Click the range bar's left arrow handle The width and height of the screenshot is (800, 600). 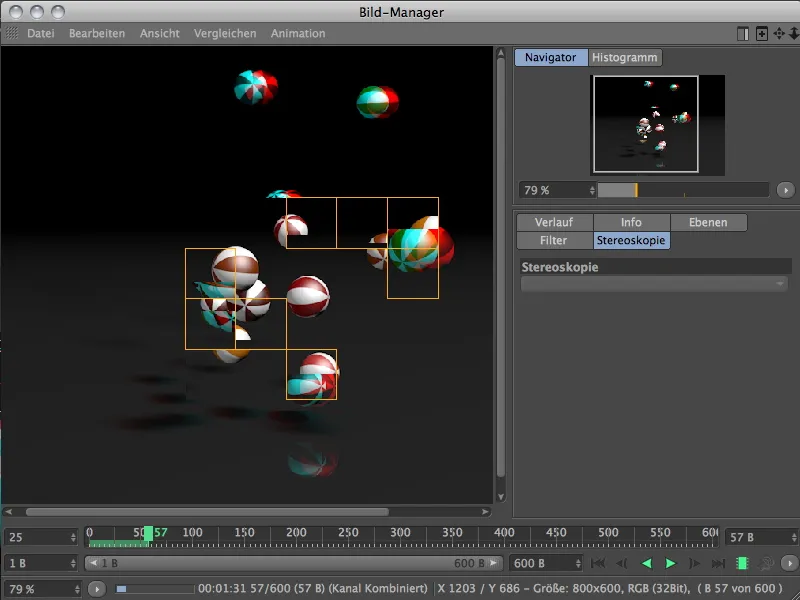coord(93,563)
